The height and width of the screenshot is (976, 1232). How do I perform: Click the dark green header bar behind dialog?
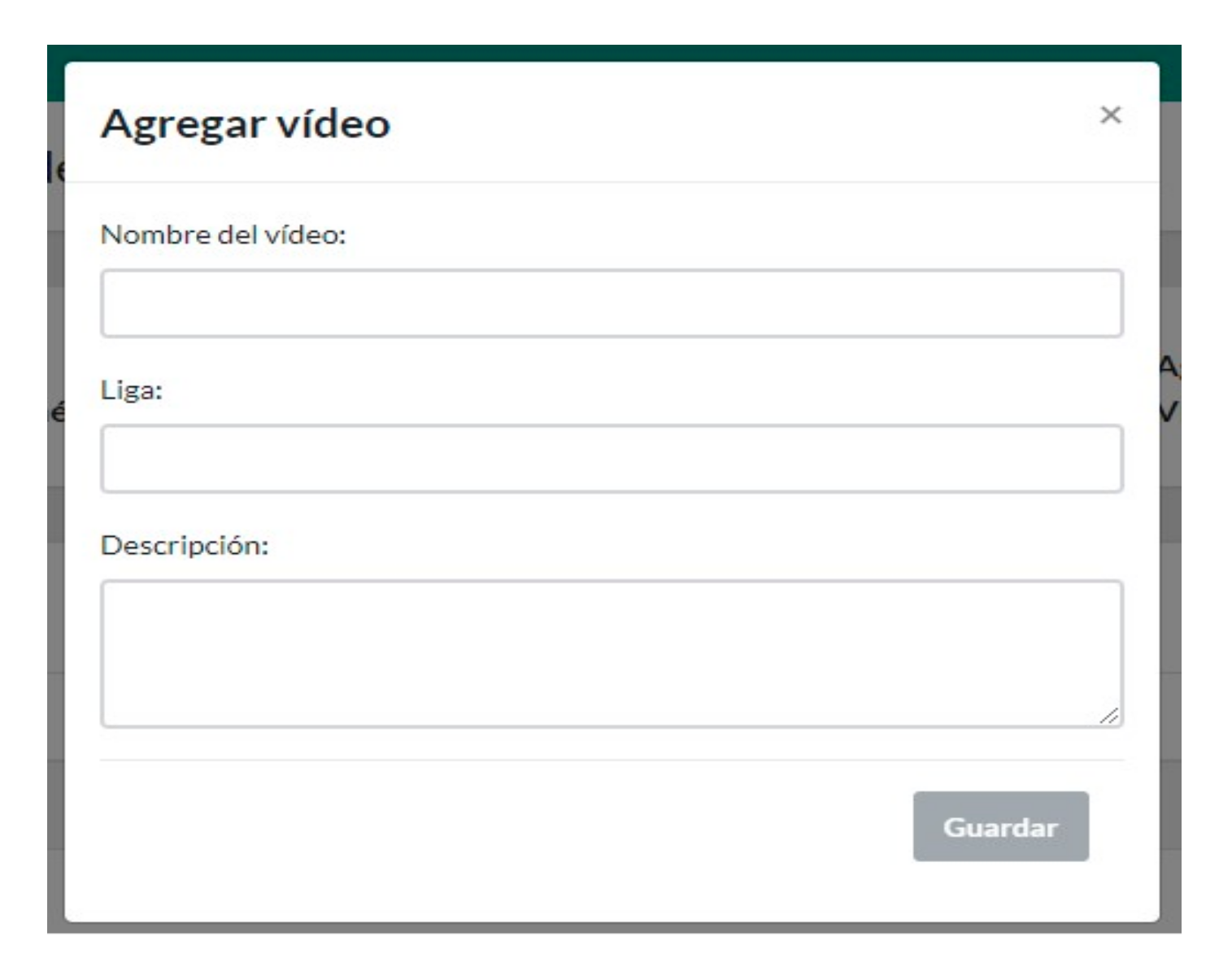click(610, 52)
